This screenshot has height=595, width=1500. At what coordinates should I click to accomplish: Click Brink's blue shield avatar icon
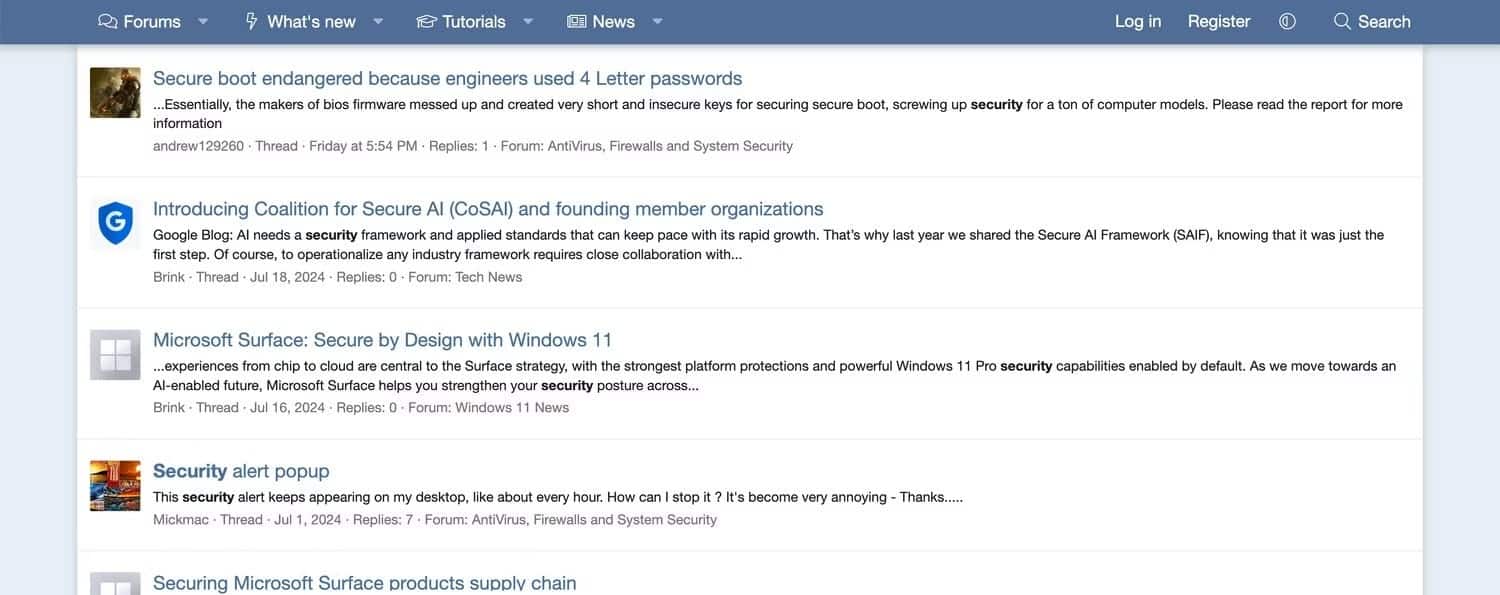(115, 224)
